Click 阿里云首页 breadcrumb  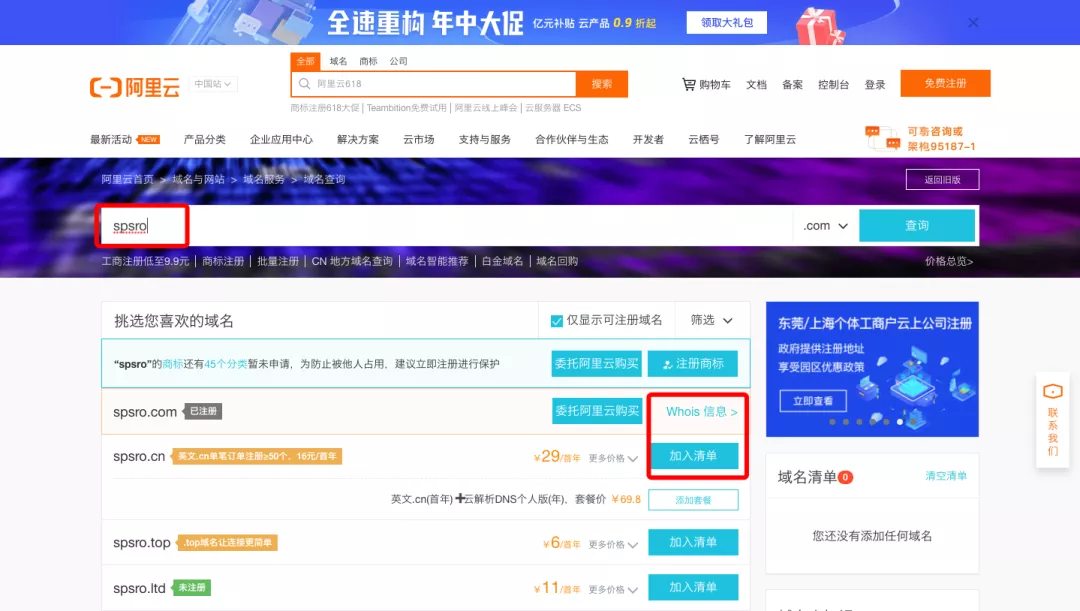point(127,179)
